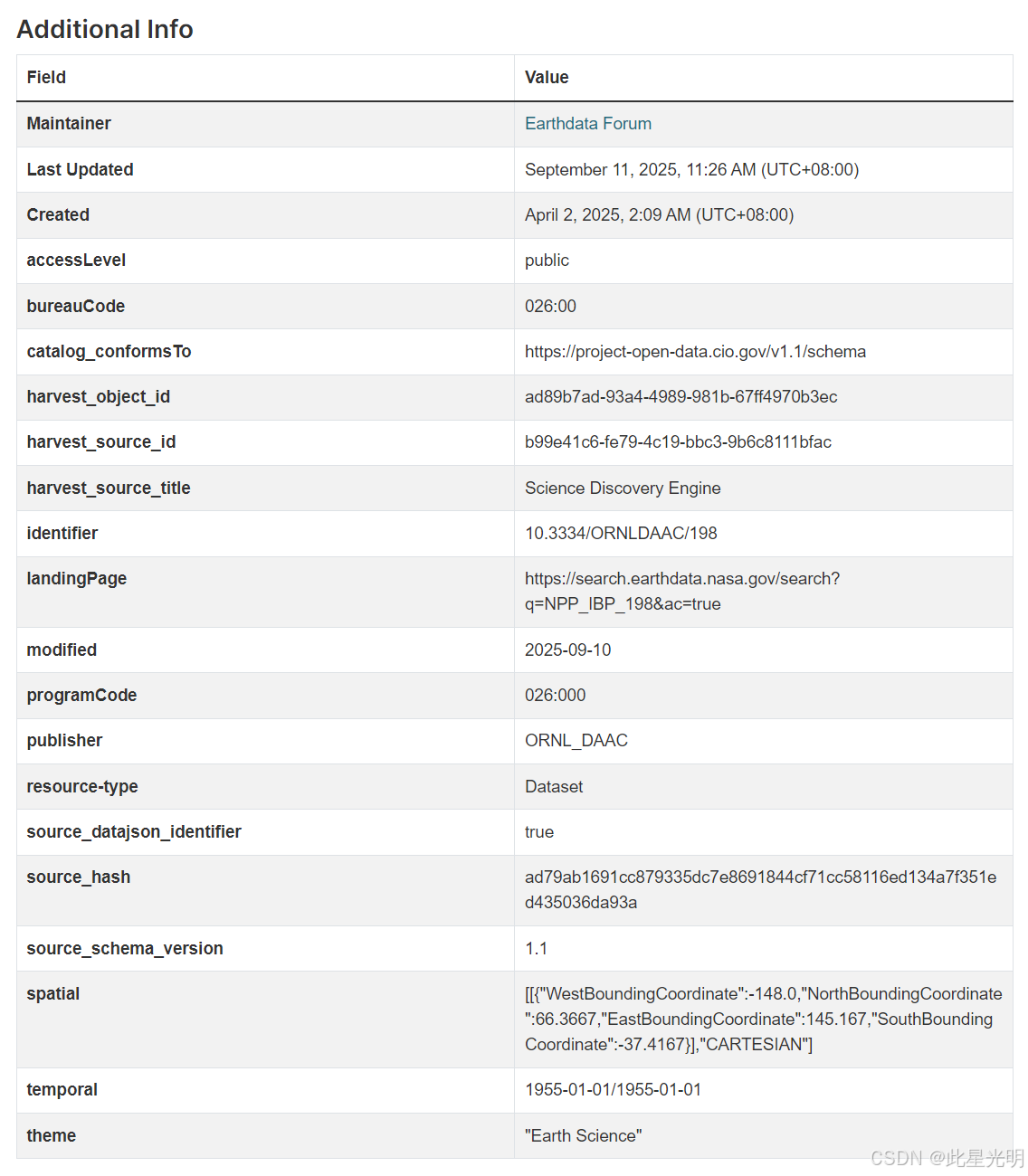Click the Last Updated date value
The width and height of the screenshot is (1028, 1176).
pos(691,170)
